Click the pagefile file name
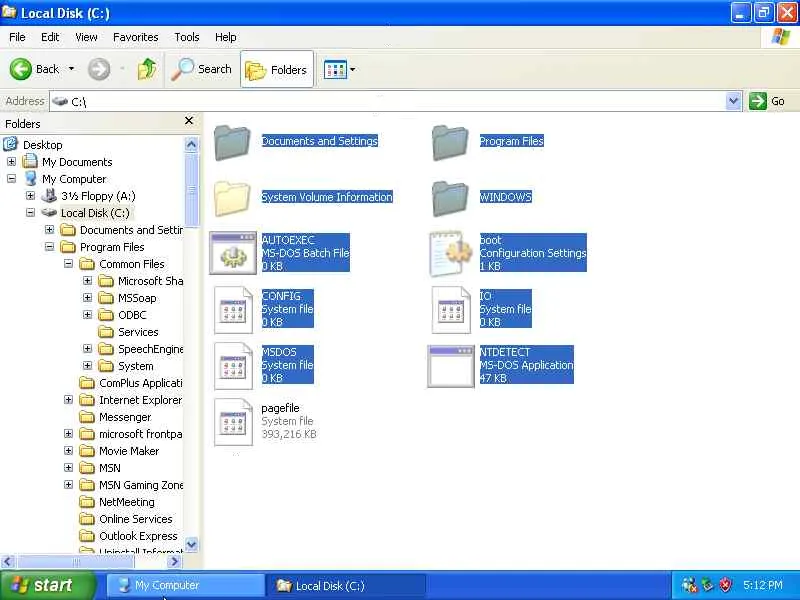The width and height of the screenshot is (800, 600). click(280, 408)
